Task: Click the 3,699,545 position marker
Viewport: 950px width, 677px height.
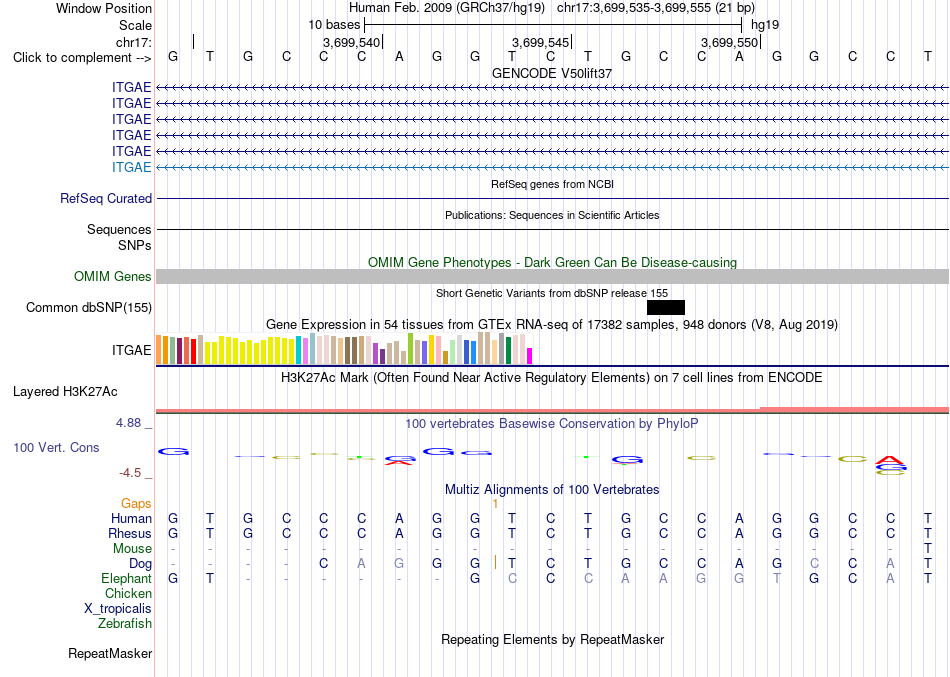Action: coord(540,42)
